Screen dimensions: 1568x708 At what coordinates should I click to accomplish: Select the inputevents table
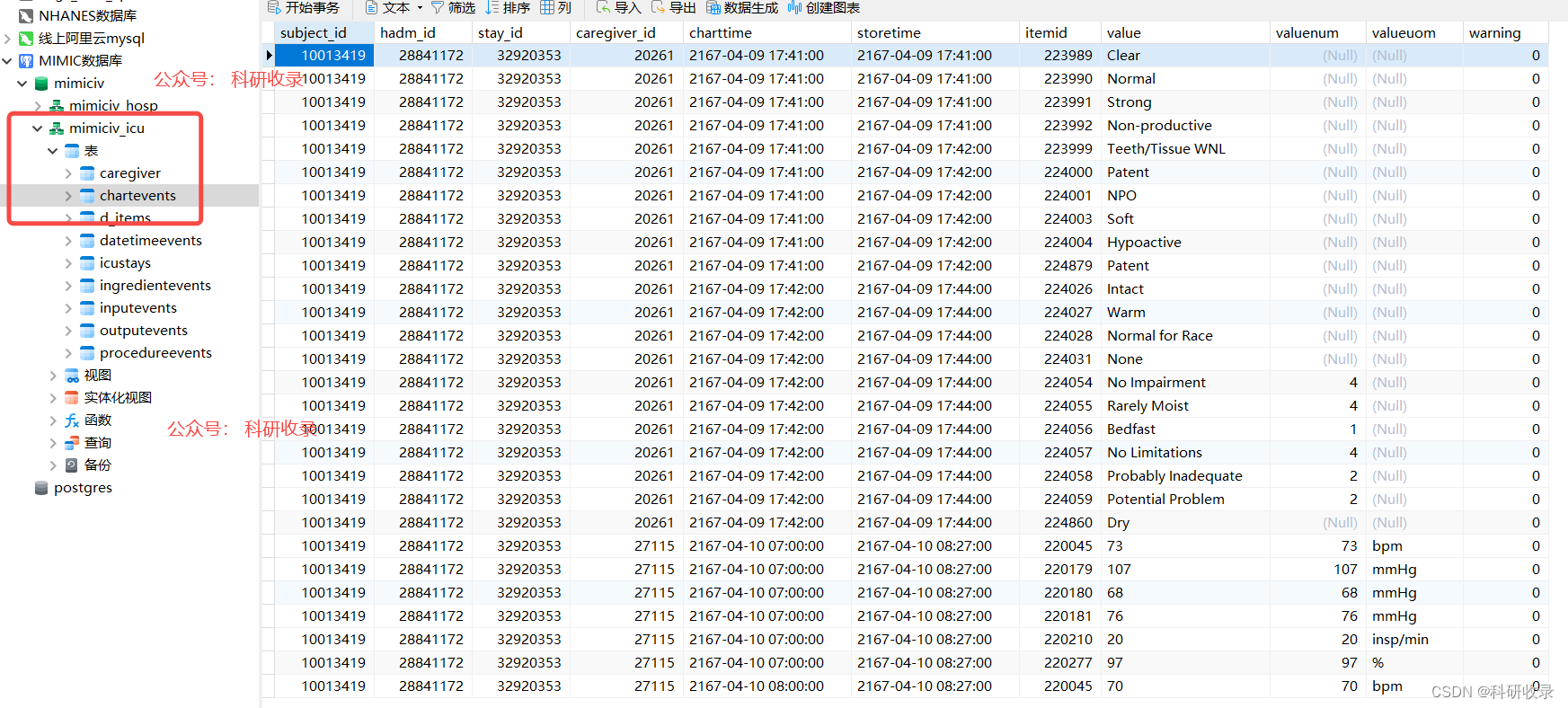point(138,307)
